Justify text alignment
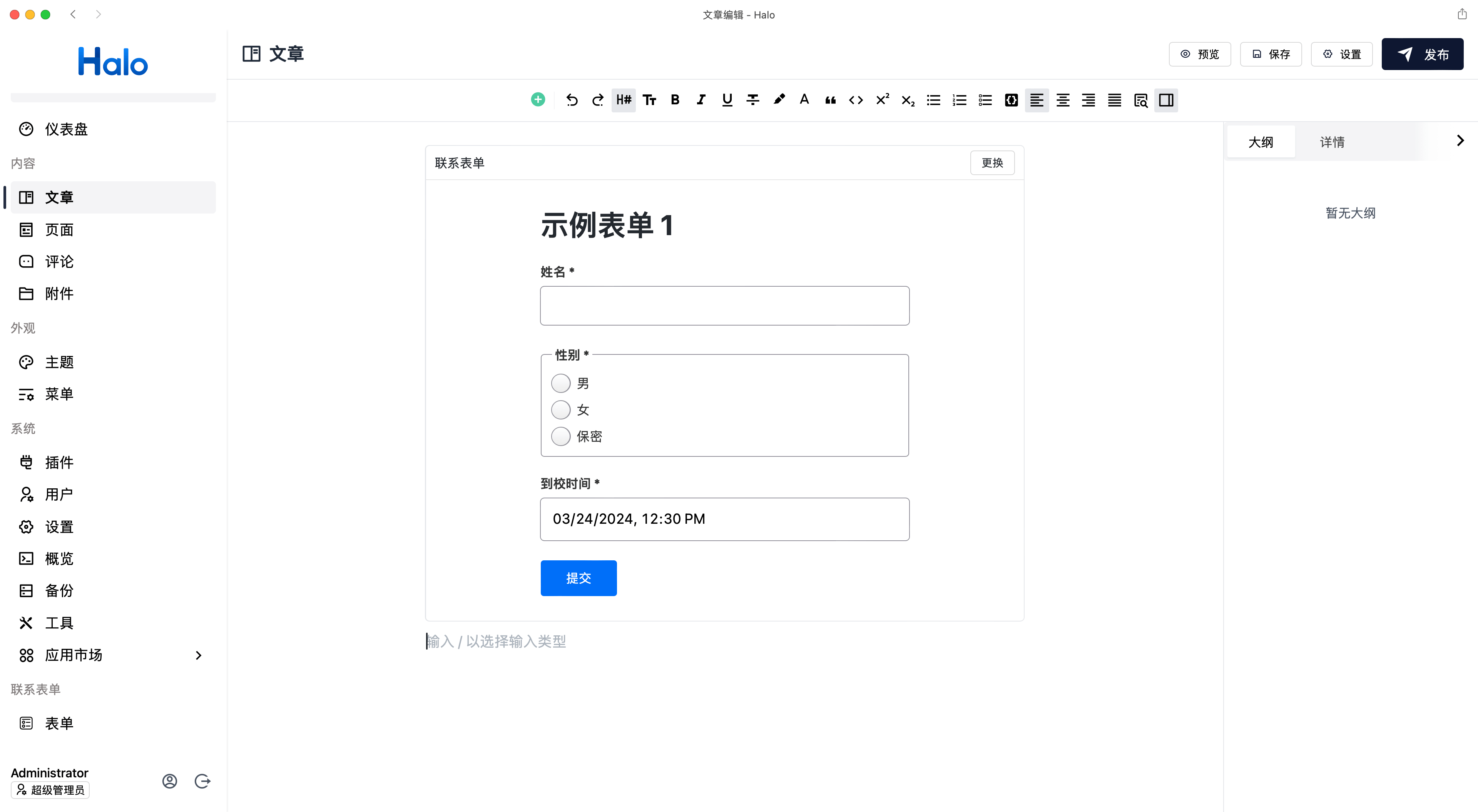This screenshot has height=812, width=1478. [x=1114, y=100]
